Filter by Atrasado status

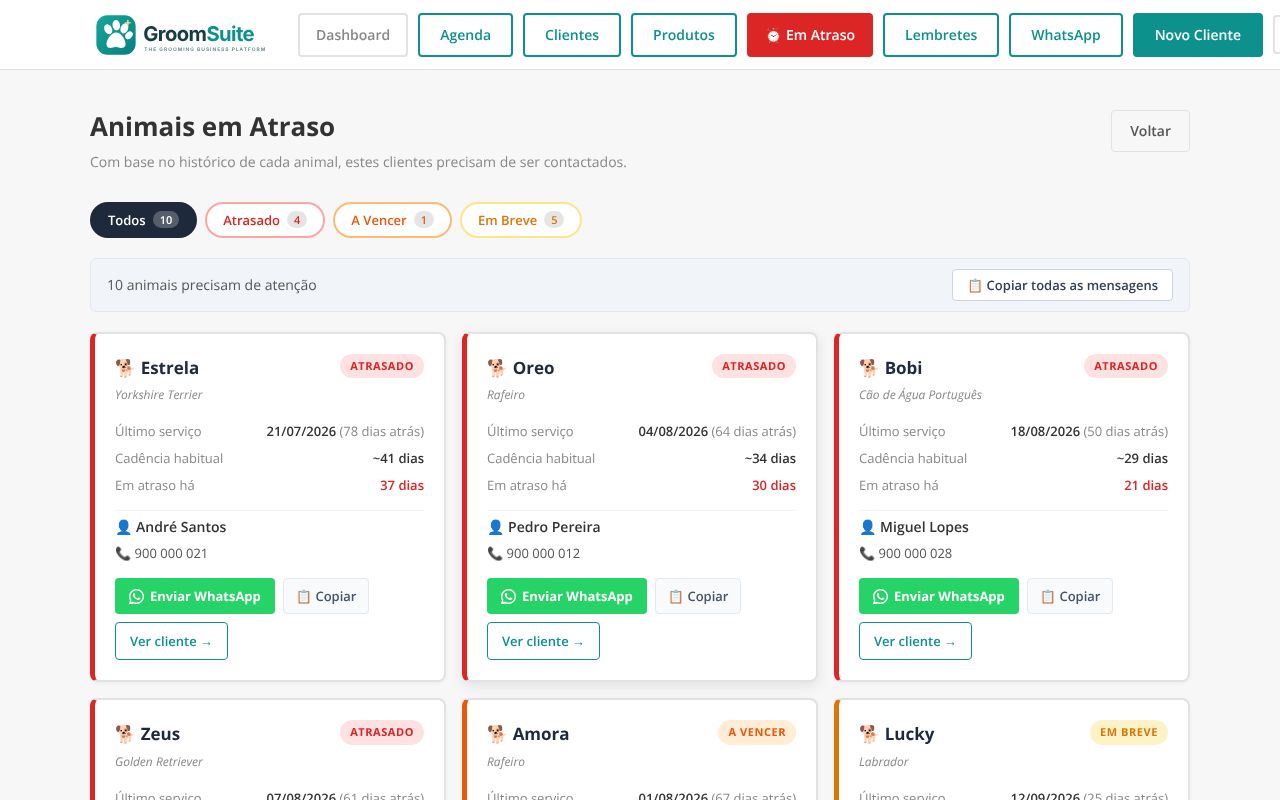coord(265,220)
